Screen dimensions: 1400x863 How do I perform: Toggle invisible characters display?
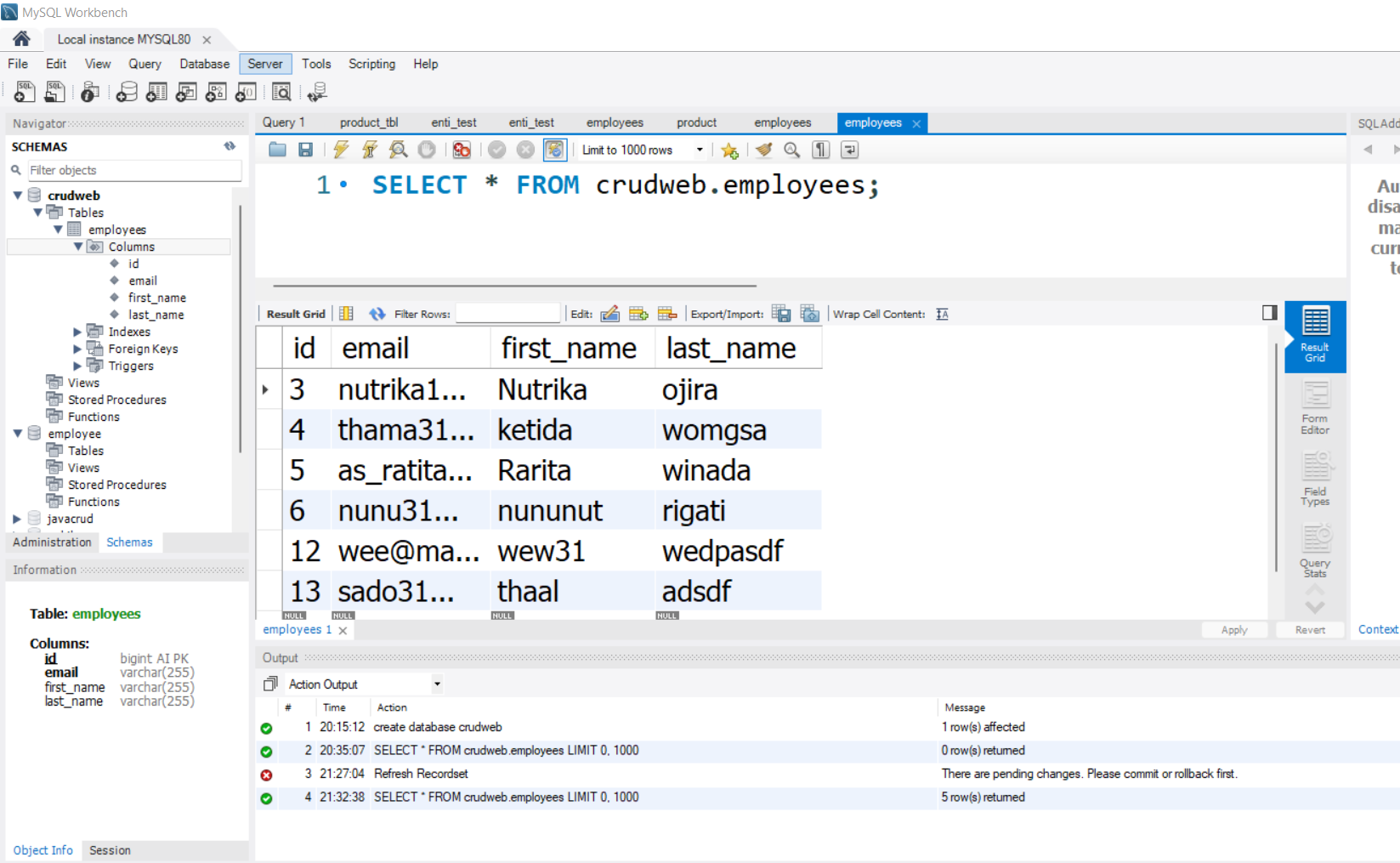click(x=820, y=150)
